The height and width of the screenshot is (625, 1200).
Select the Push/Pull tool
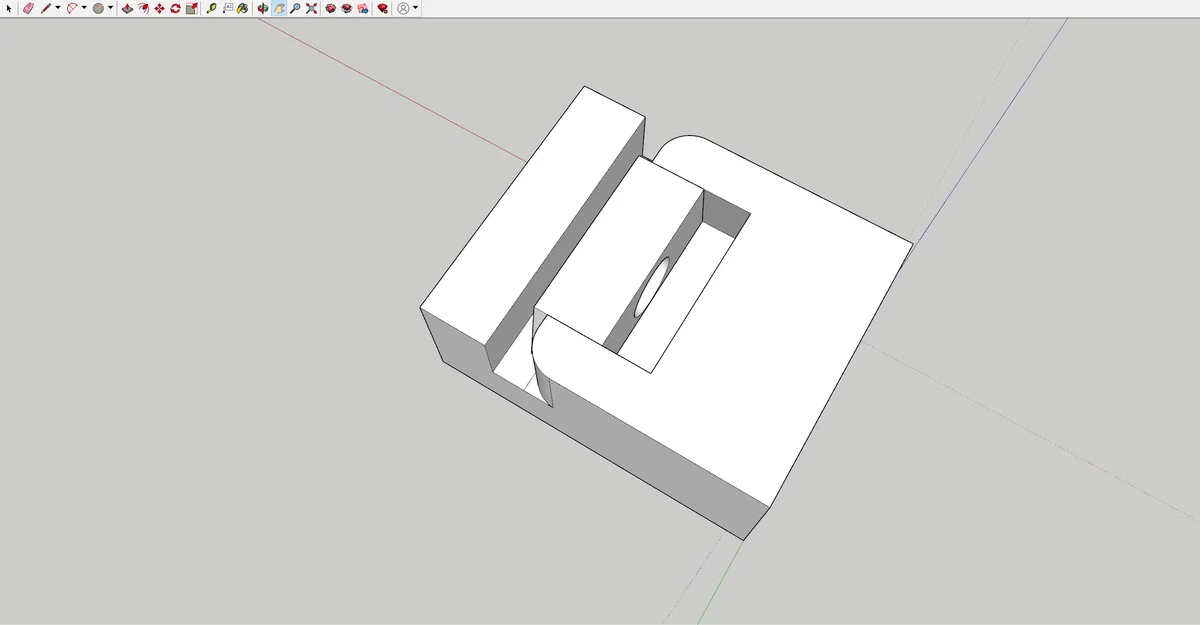(x=127, y=8)
